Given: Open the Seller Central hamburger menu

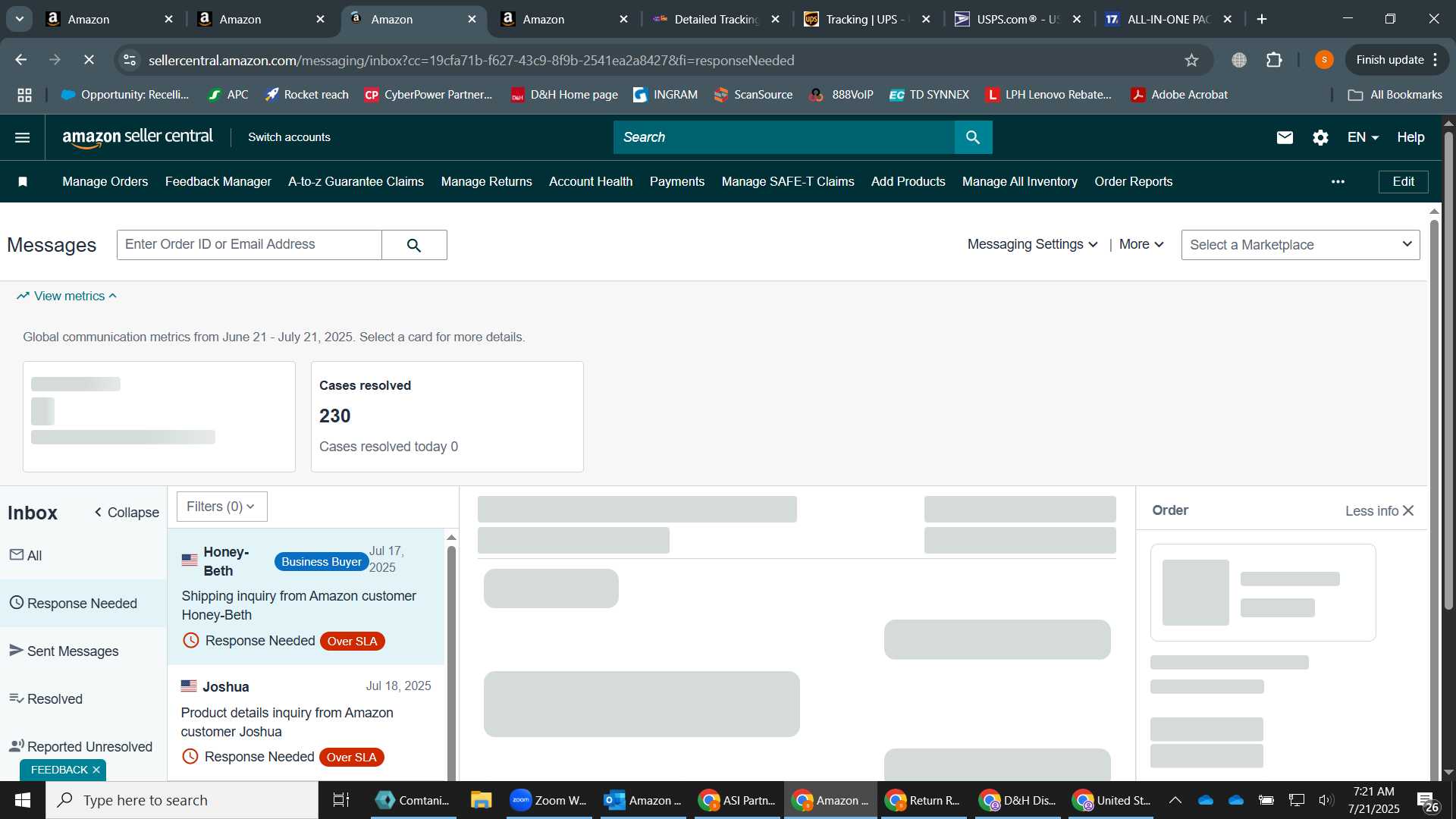Looking at the screenshot, I should (x=23, y=137).
